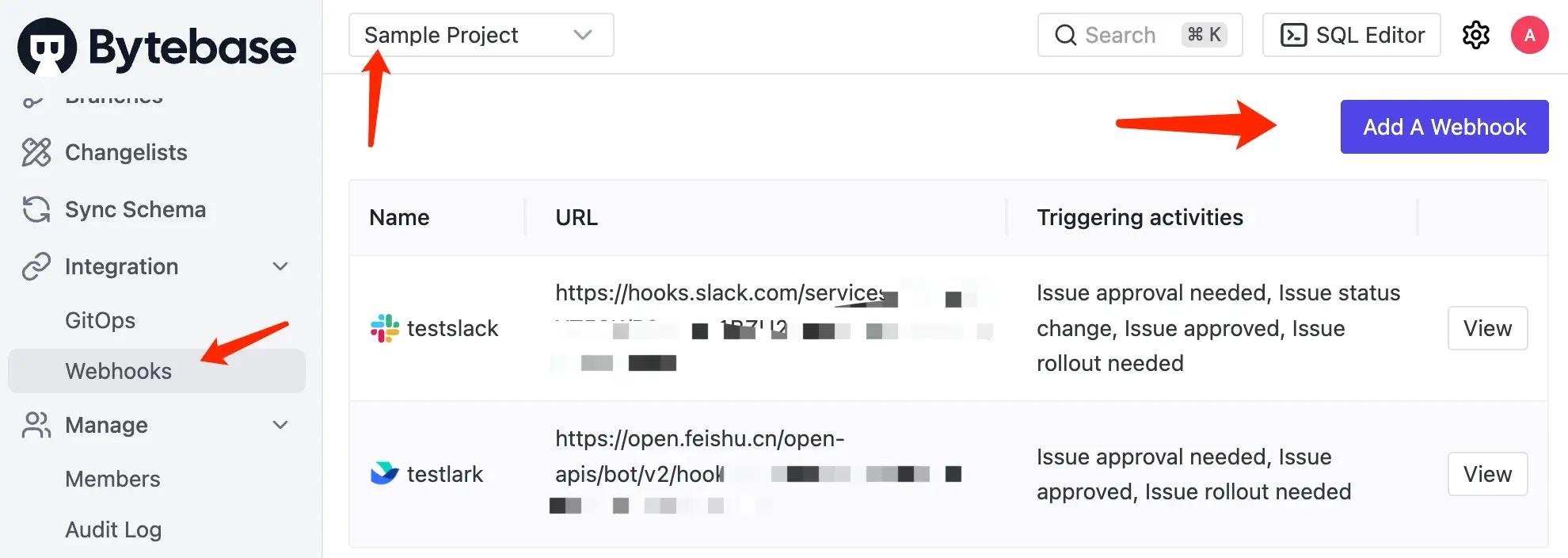
Task: View the testslack webhook details
Action: [x=1486, y=328]
